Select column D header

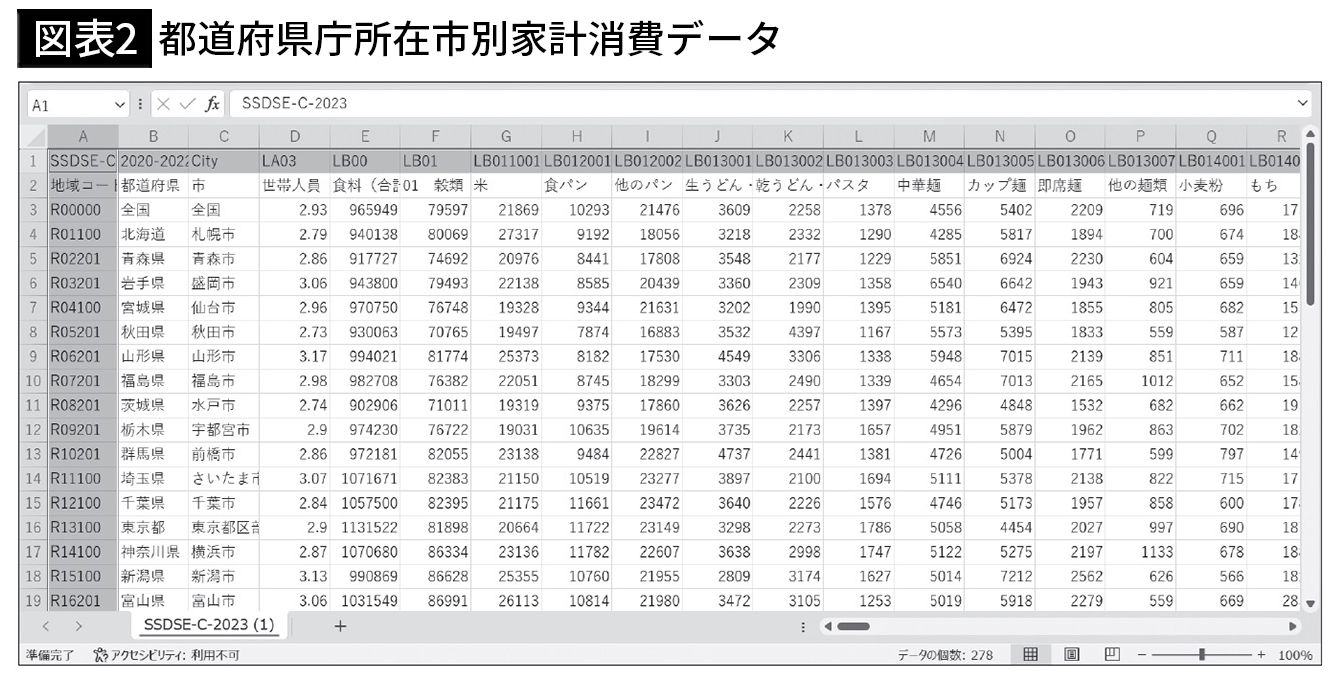pyautogui.click(x=294, y=137)
